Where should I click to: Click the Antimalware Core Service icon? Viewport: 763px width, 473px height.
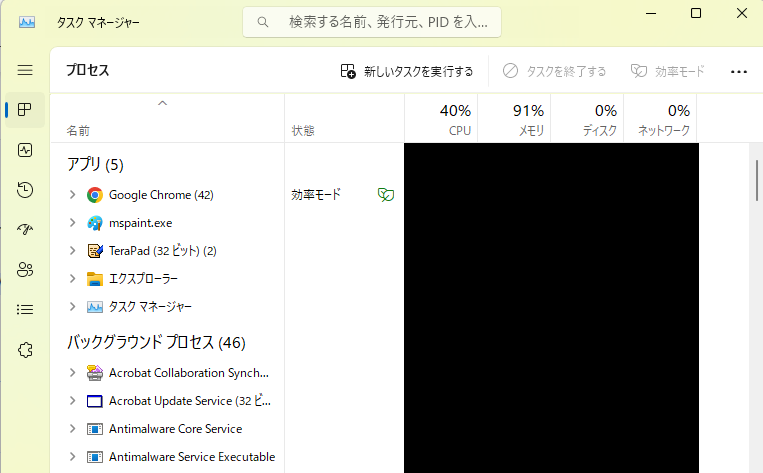[x=95, y=429]
